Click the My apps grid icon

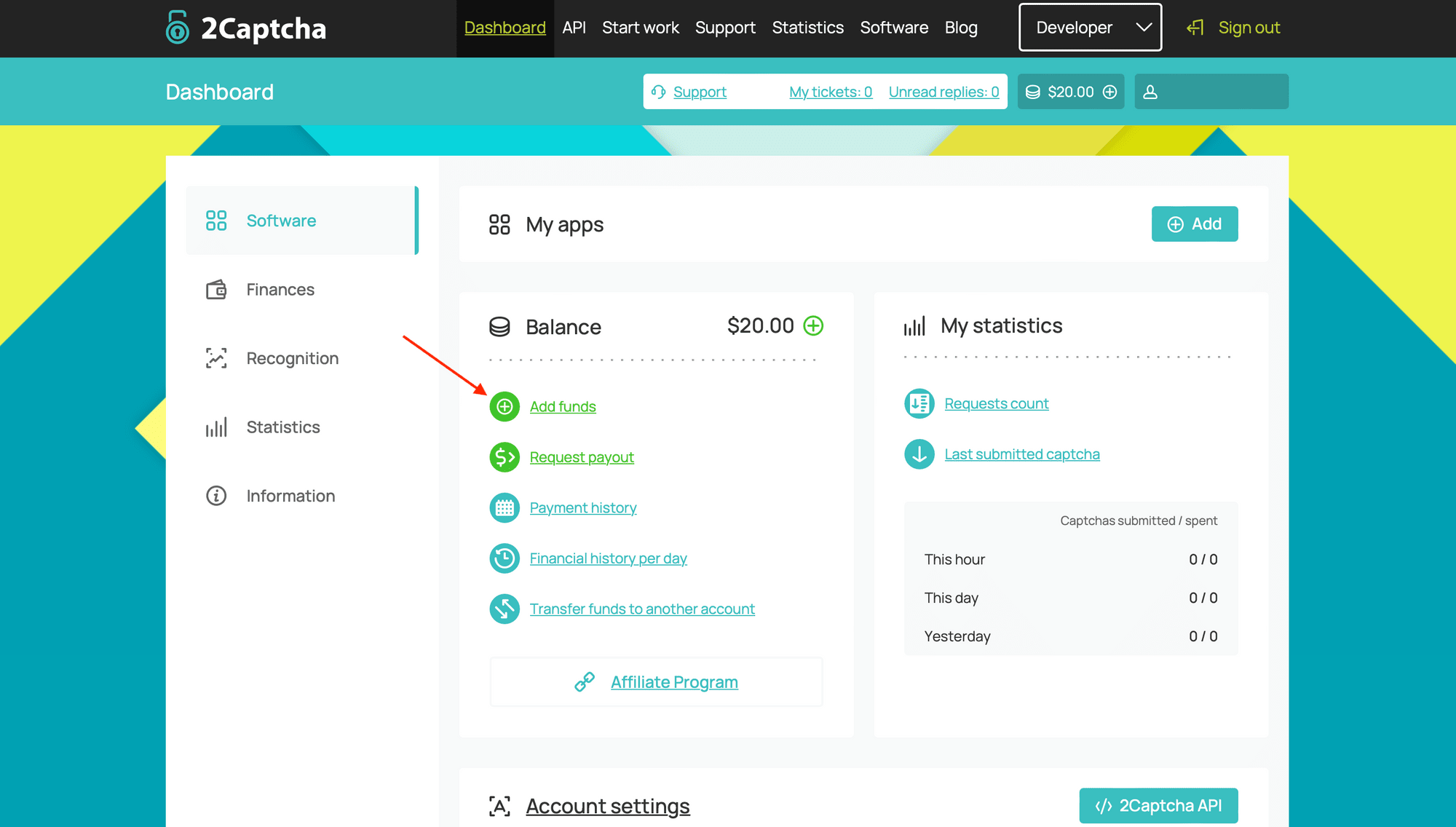tap(499, 224)
